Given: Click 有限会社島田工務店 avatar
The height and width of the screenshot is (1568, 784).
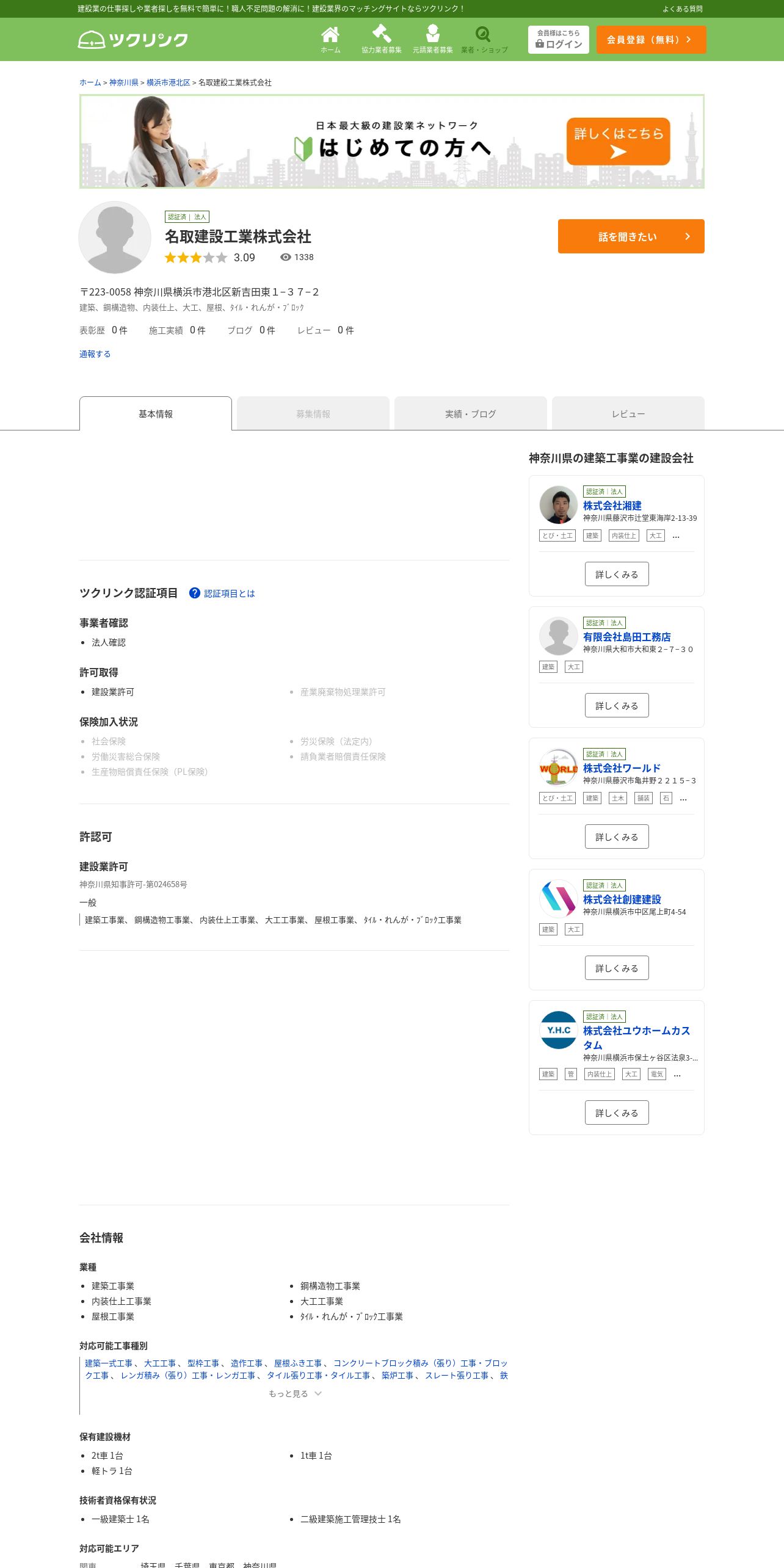Looking at the screenshot, I should click(x=559, y=636).
